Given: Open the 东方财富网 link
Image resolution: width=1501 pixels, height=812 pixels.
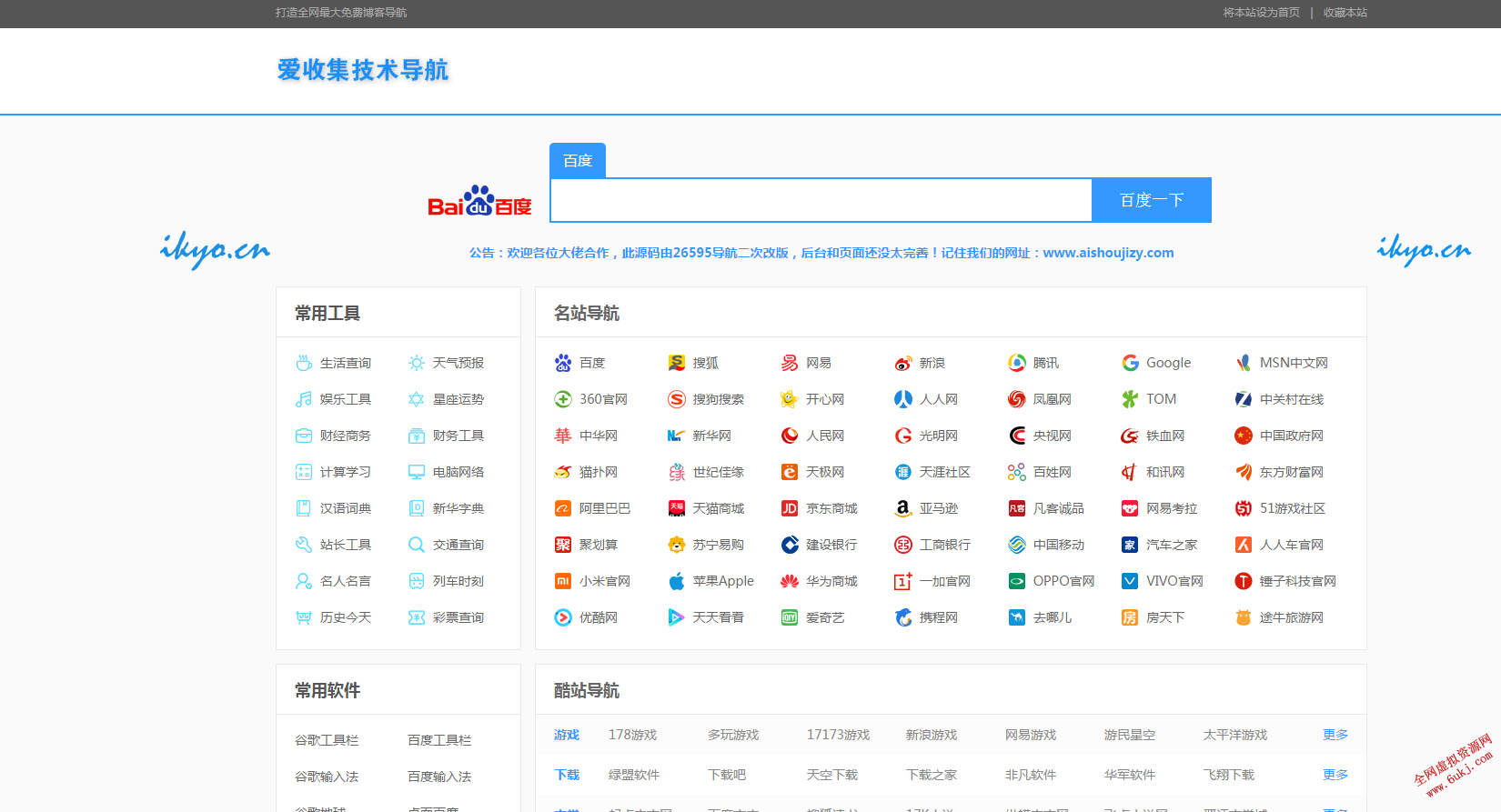Looking at the screenshot, I should [1292, 472].
